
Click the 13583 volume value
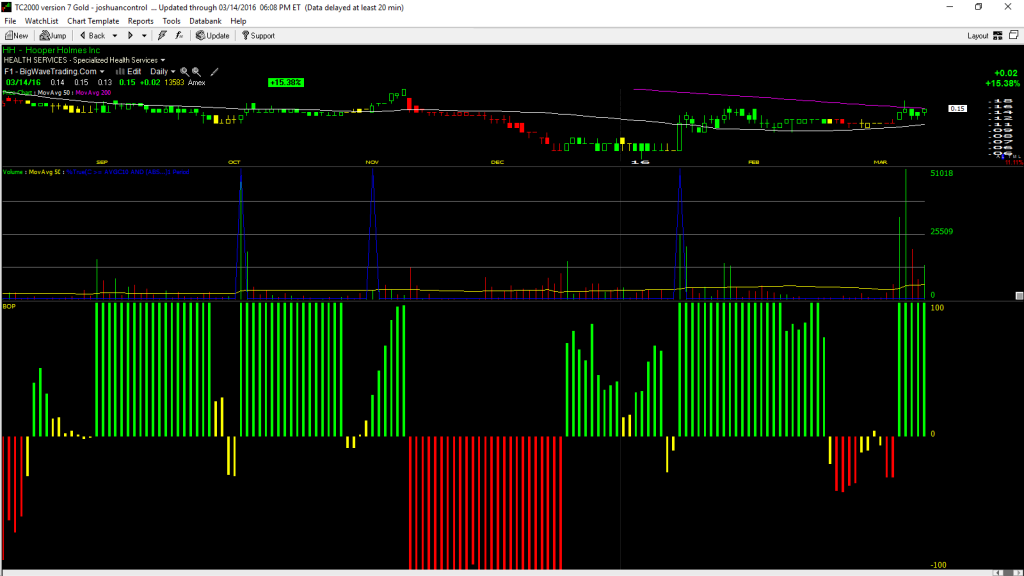[174, 82]
